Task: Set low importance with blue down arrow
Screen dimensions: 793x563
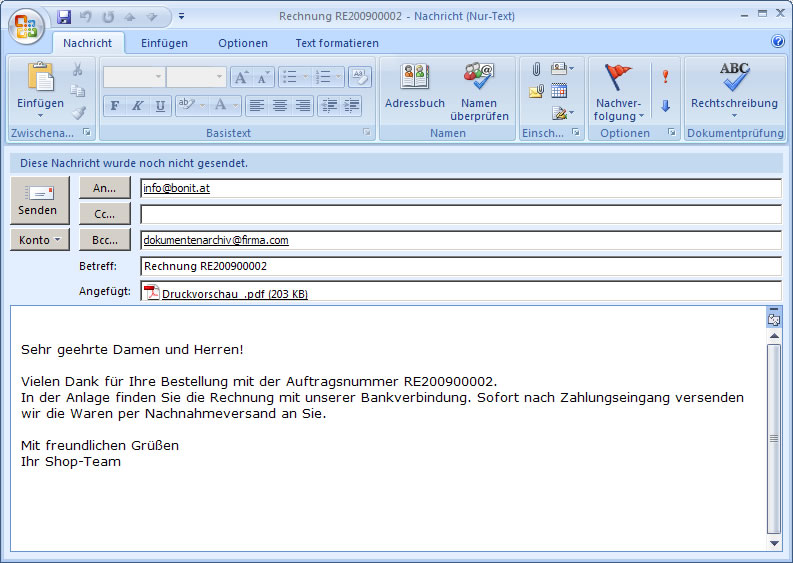Action: (x=666, y=106)
